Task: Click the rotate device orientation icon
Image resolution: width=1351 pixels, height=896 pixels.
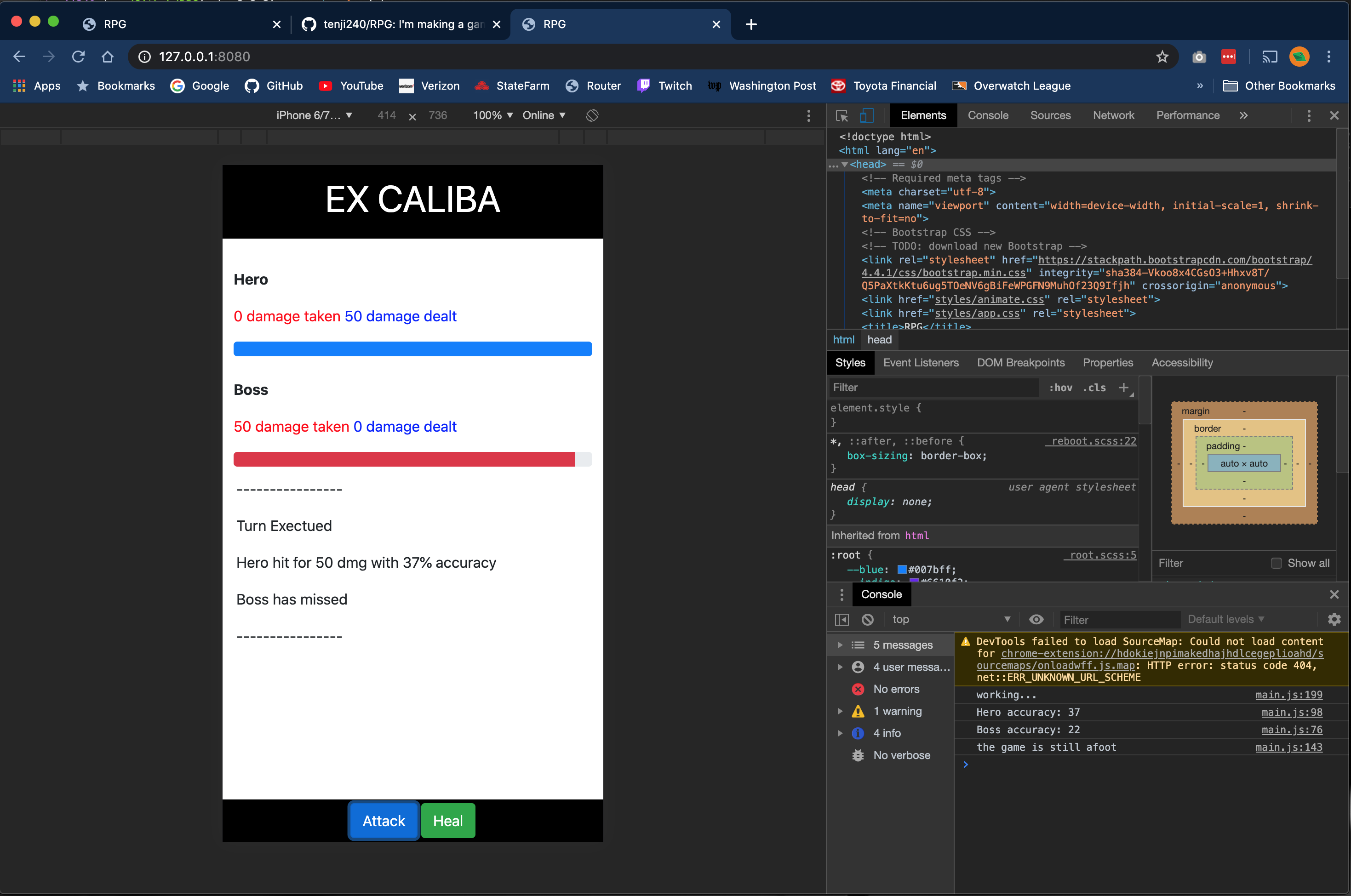Action: [592, 115]
